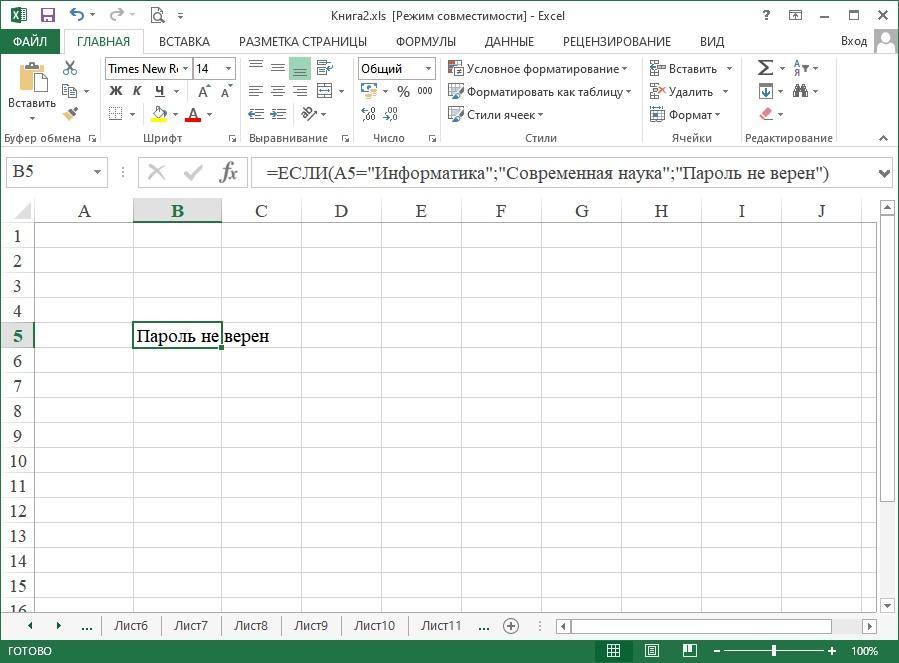Center cell text horizontally
Image resolution: width=899 pixels, height=663 pixels.
(277, 91)
